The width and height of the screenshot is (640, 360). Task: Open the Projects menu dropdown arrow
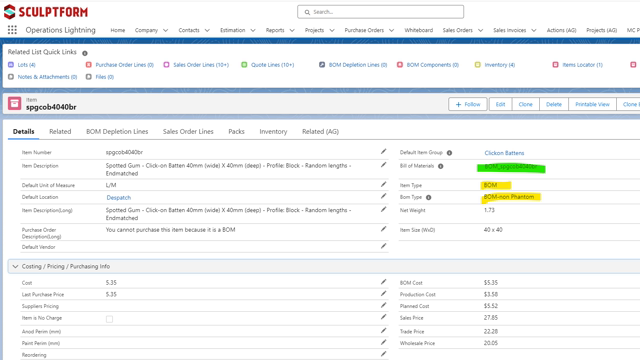click(x=332, y=30)
